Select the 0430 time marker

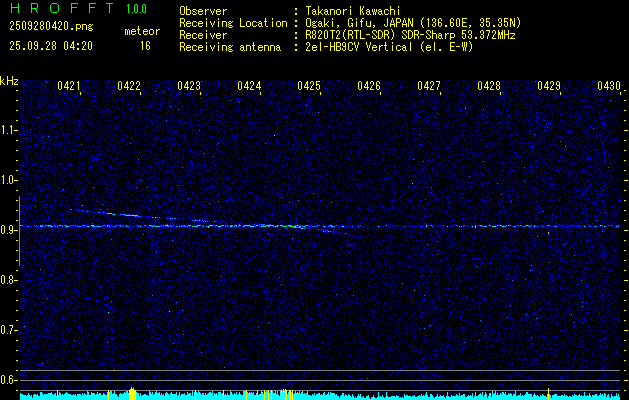(609, 87)
